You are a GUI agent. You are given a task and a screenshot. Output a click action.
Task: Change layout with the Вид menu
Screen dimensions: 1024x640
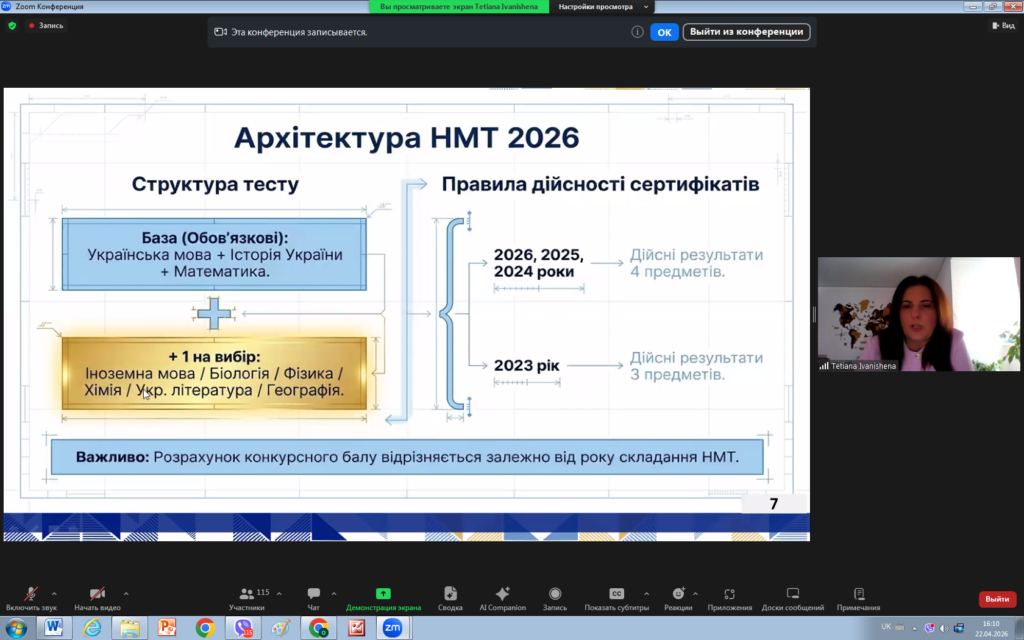pyautogui.click(x=1002, y=25)
